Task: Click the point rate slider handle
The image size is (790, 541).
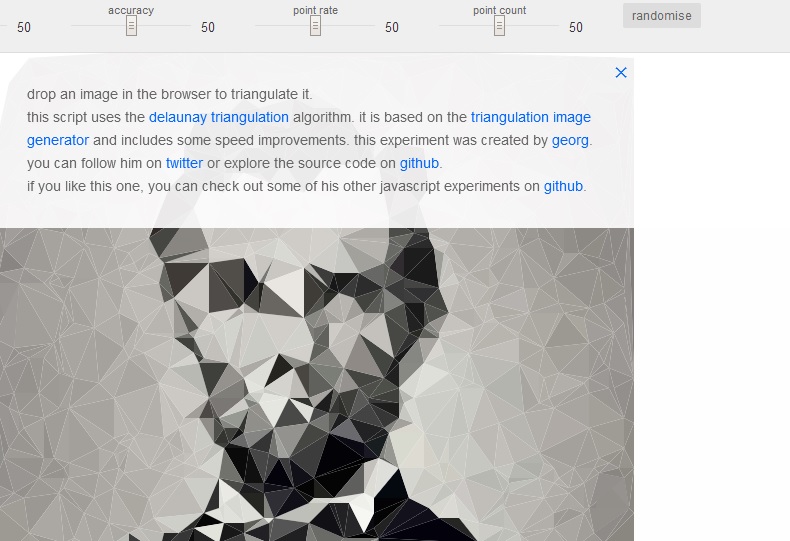Action: pyautogui.click(x=315, y=27)
